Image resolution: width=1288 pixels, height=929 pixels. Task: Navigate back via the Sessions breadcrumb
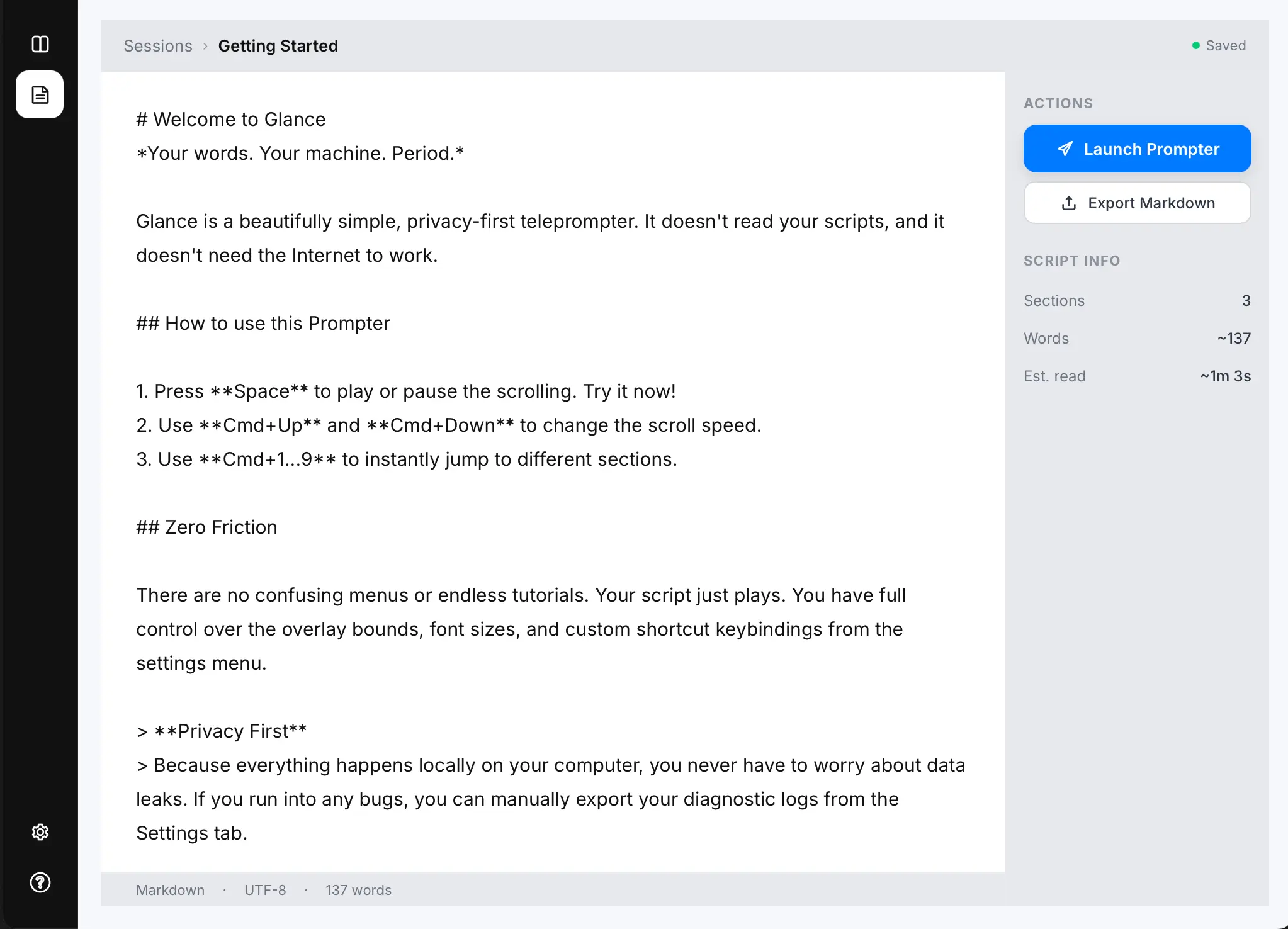click(x=158, y=45)
